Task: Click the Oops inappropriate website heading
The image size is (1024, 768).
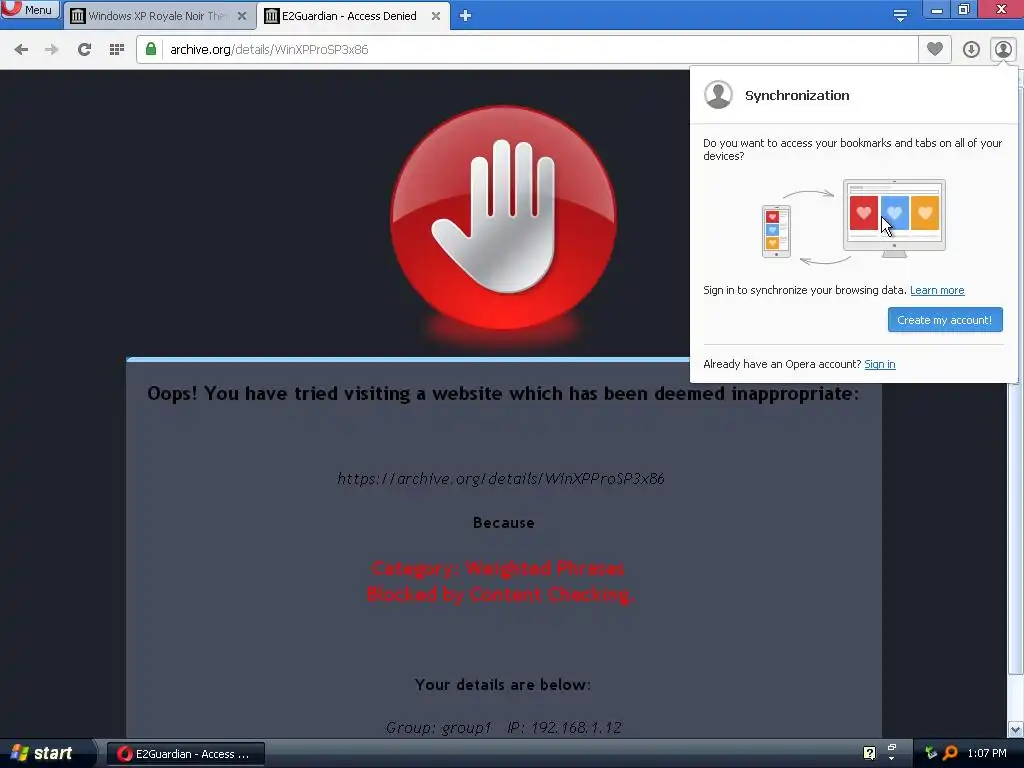Action: (503, 394)
